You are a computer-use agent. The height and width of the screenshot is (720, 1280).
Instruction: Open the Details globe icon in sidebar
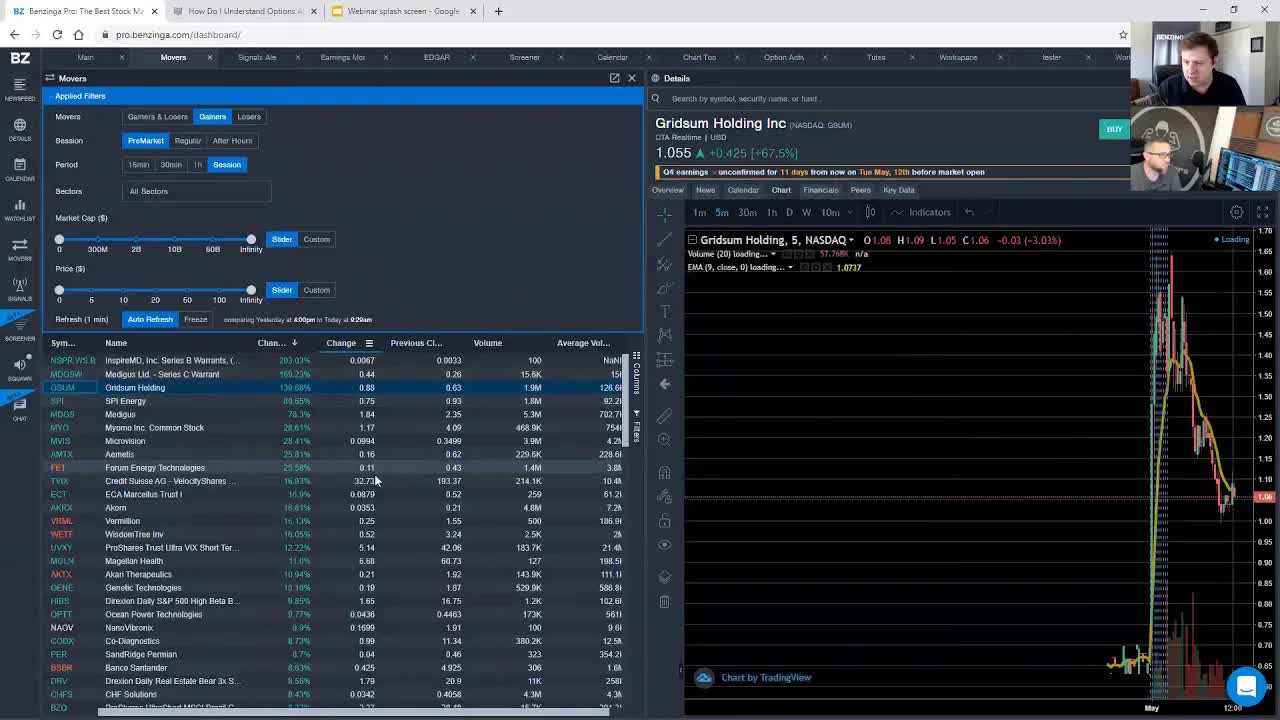click(x=20, y=130)
